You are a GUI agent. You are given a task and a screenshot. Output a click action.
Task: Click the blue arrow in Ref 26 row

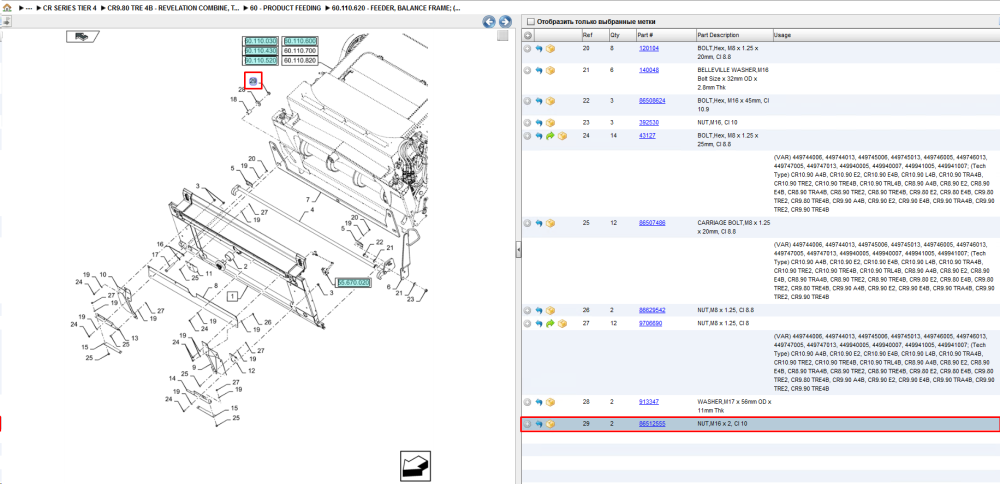pyautogui.click(x=539, y=311)
